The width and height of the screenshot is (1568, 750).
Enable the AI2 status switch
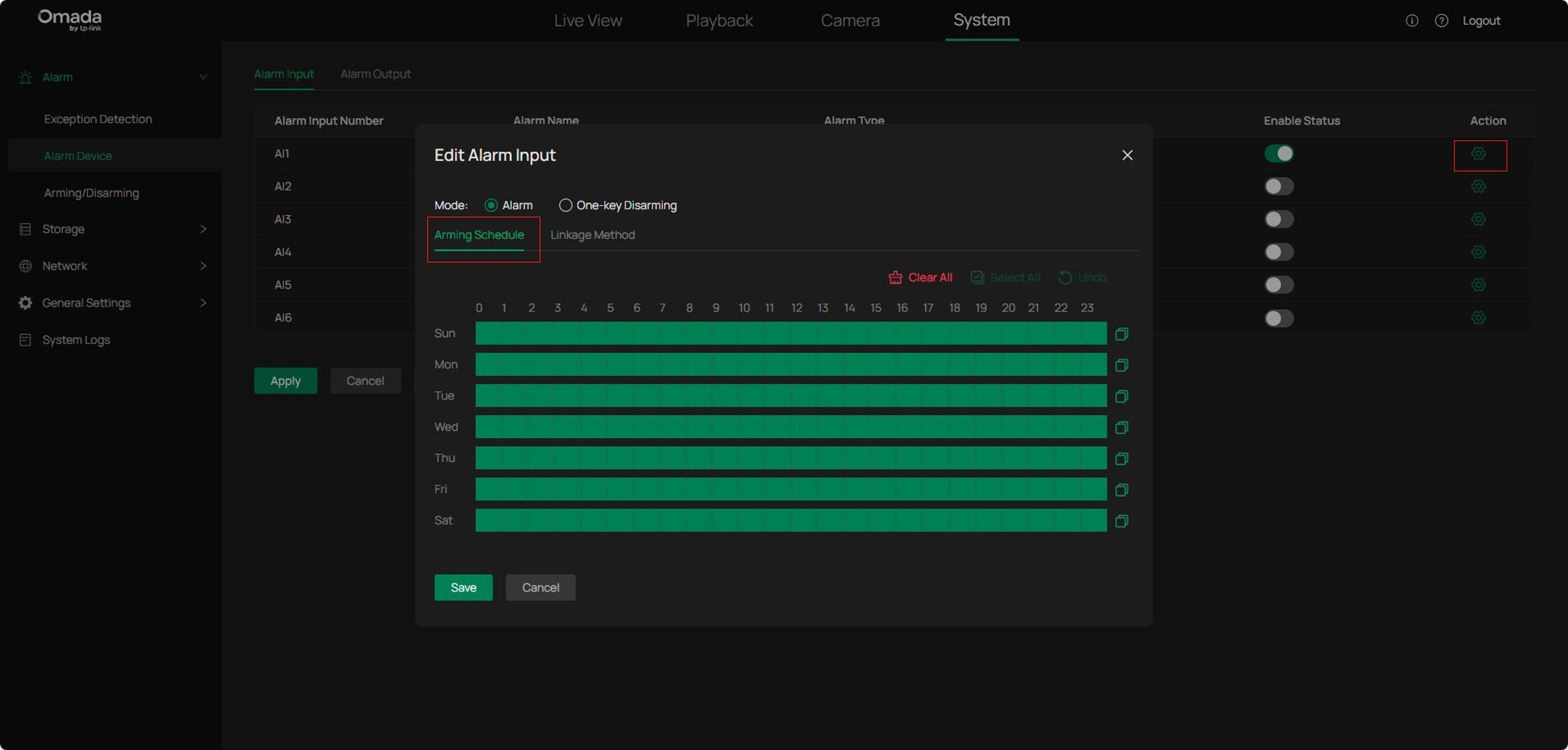pyautogui.click(x=1279, y=186)
